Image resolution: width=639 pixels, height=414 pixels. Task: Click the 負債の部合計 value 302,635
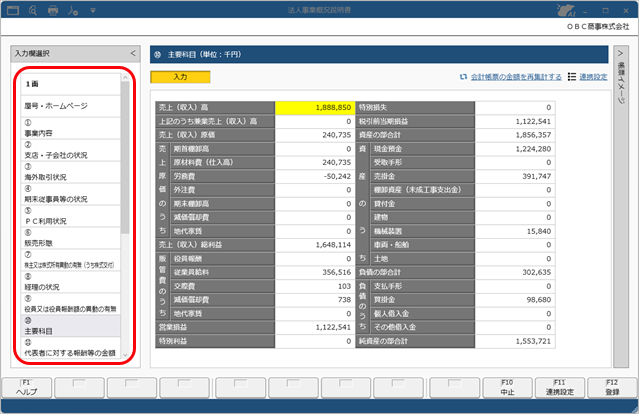coord(515,272)
